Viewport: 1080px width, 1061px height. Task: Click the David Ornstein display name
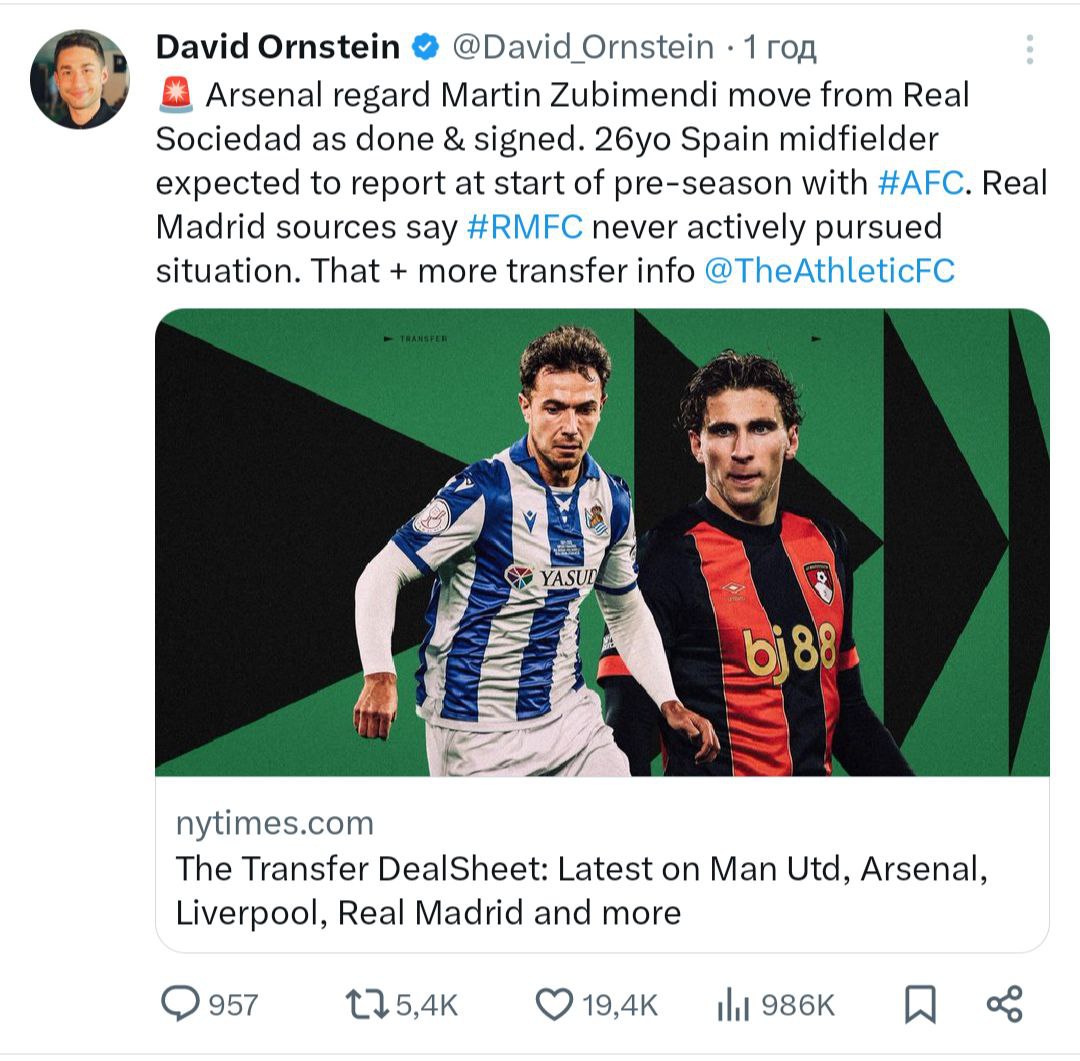point(279,46)
